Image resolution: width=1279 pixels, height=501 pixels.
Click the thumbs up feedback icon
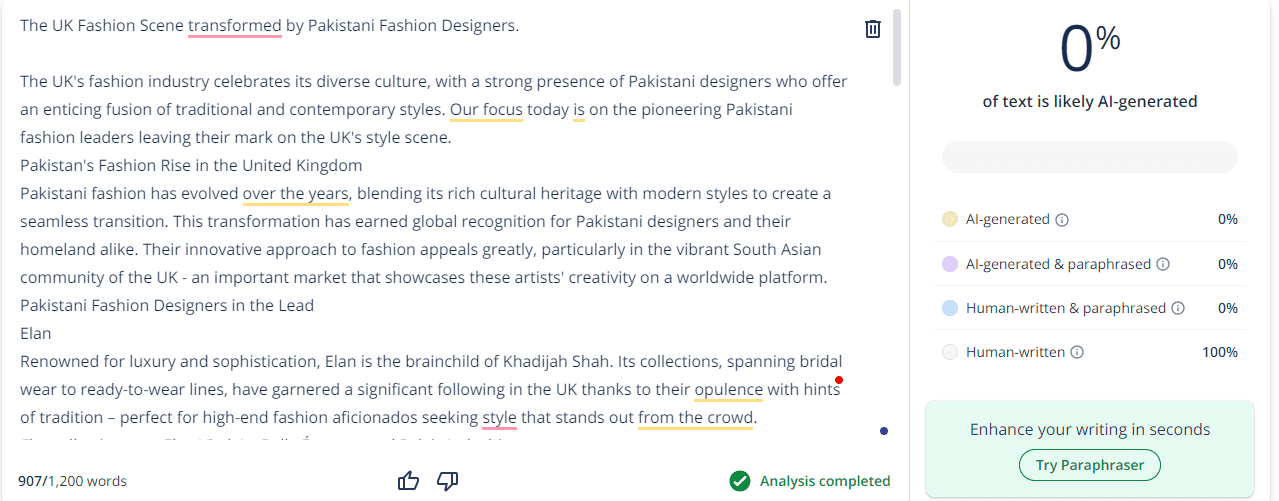pyautogui.click(x=408, y=481)
